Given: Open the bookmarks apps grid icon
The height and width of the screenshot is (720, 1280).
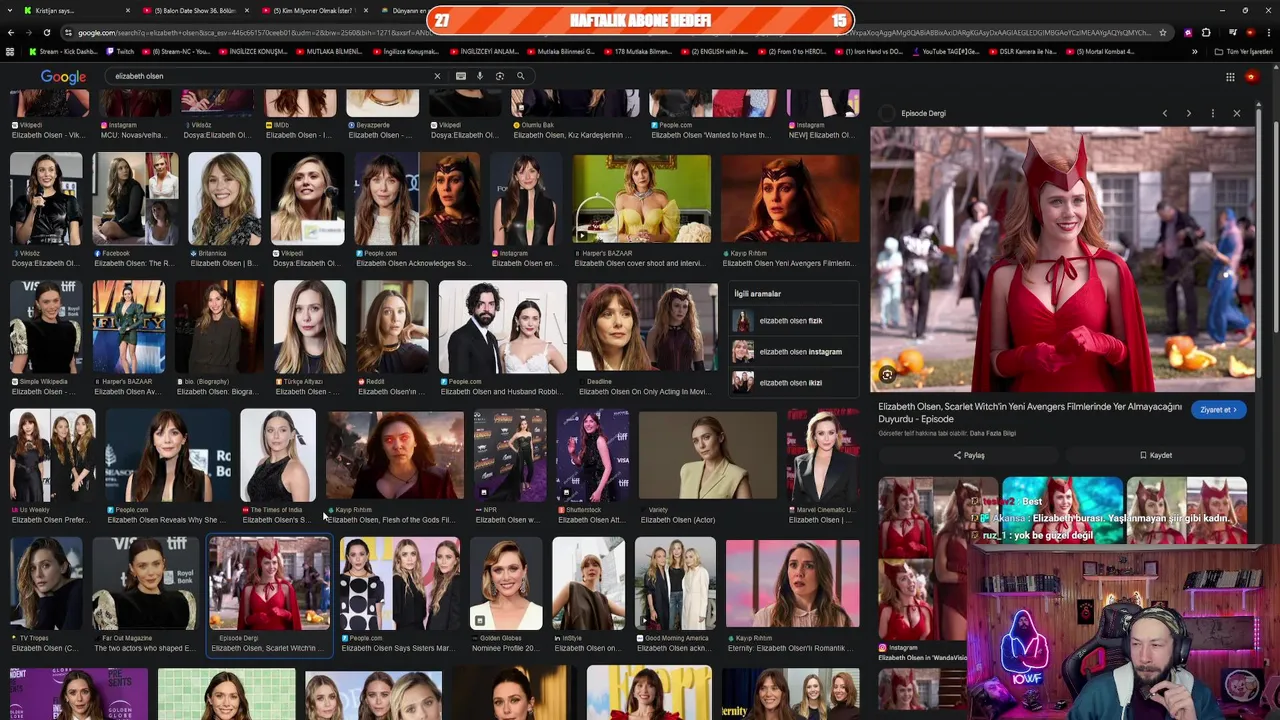Looking at the screenshot, I should point(10,51).
